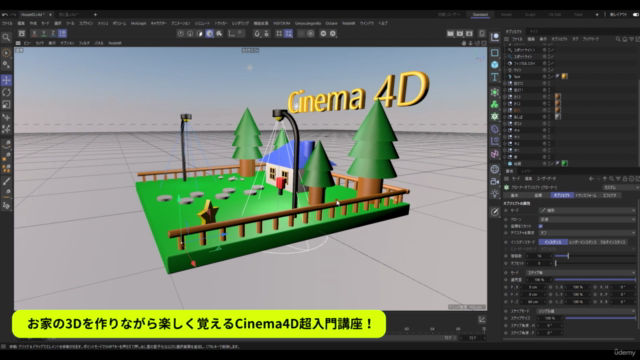Select the レンダーインスタンス mode button
Screen dimensions: 640x360
(x=582, y=242)
